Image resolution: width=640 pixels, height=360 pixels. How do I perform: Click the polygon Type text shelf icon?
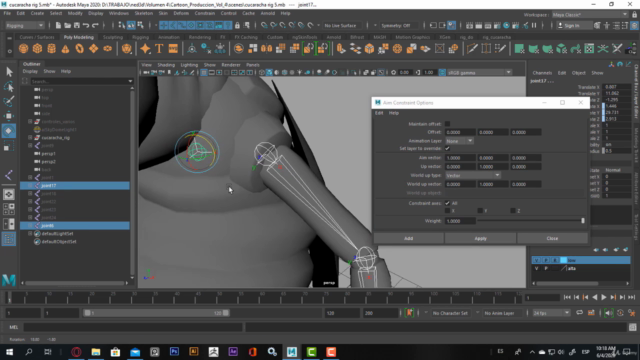[159, 49]
